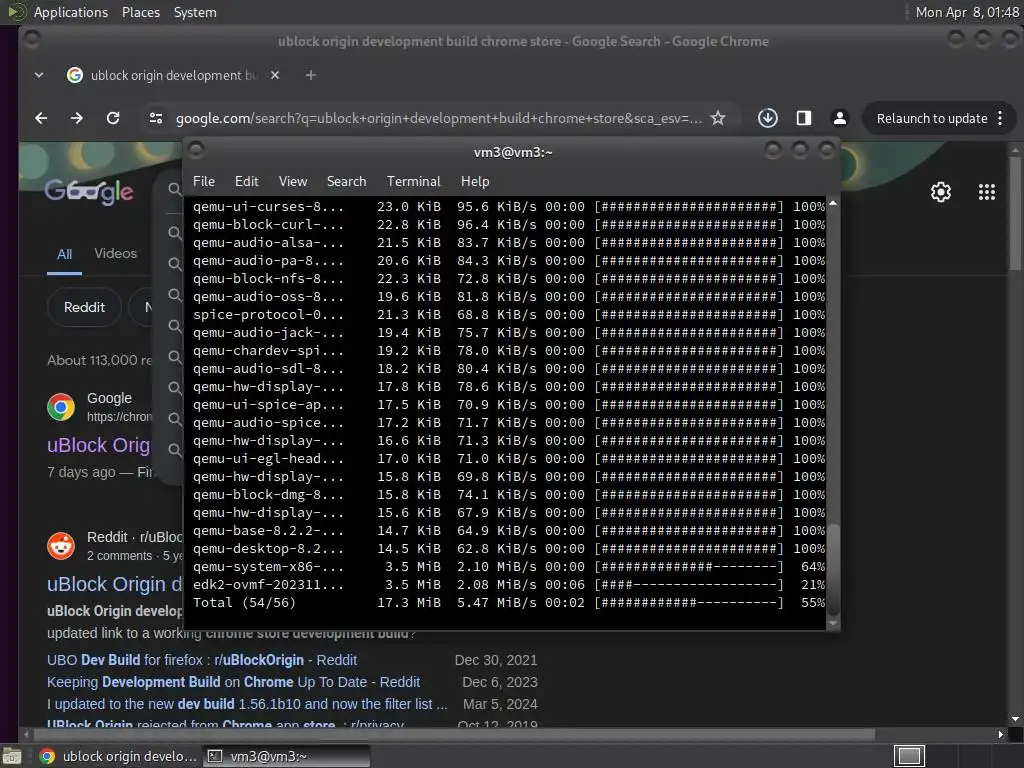Open Chrome profile avatar icon

[840, 118]
